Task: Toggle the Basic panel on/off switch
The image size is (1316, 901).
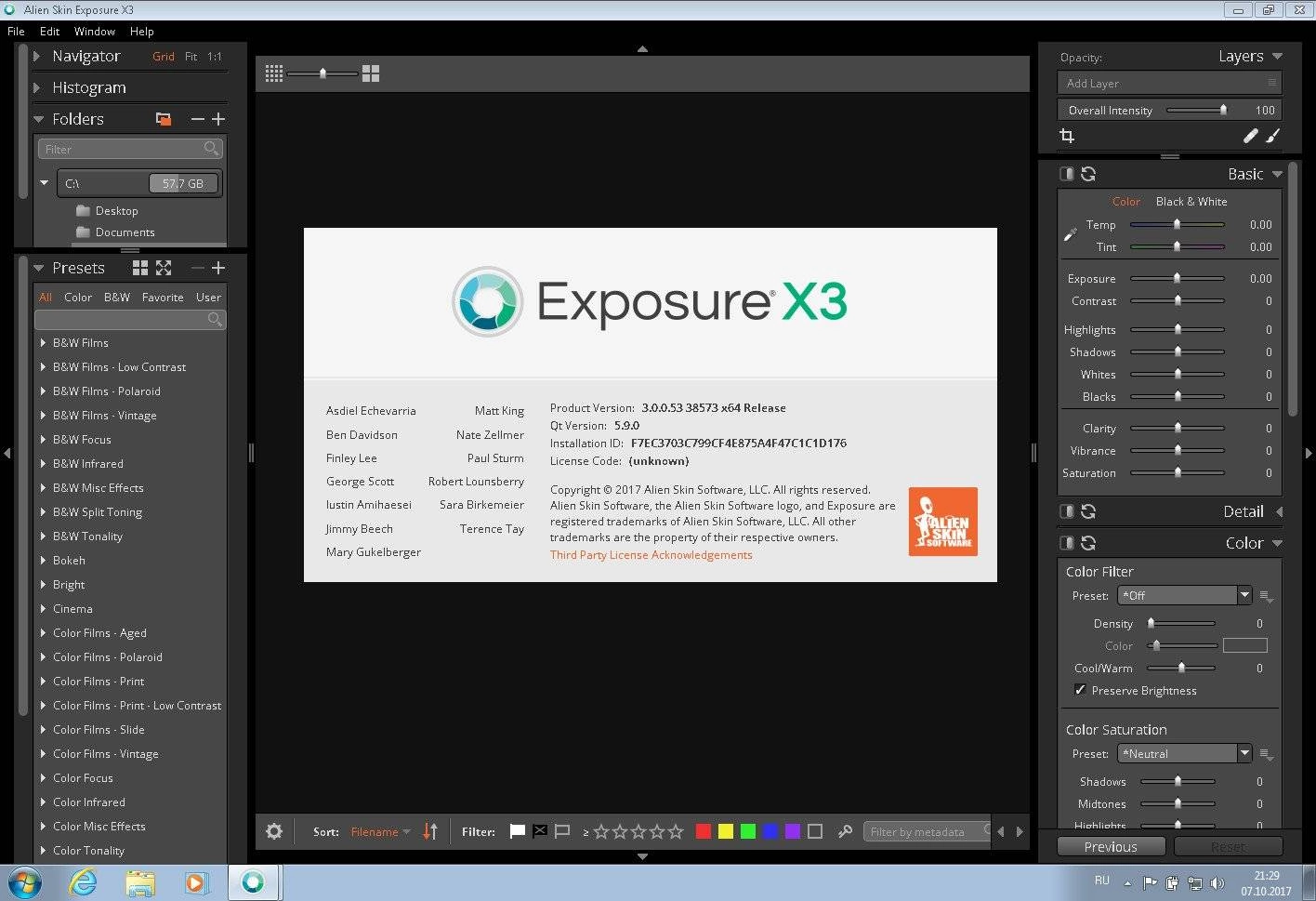Action: click(x=1067, y=174)
